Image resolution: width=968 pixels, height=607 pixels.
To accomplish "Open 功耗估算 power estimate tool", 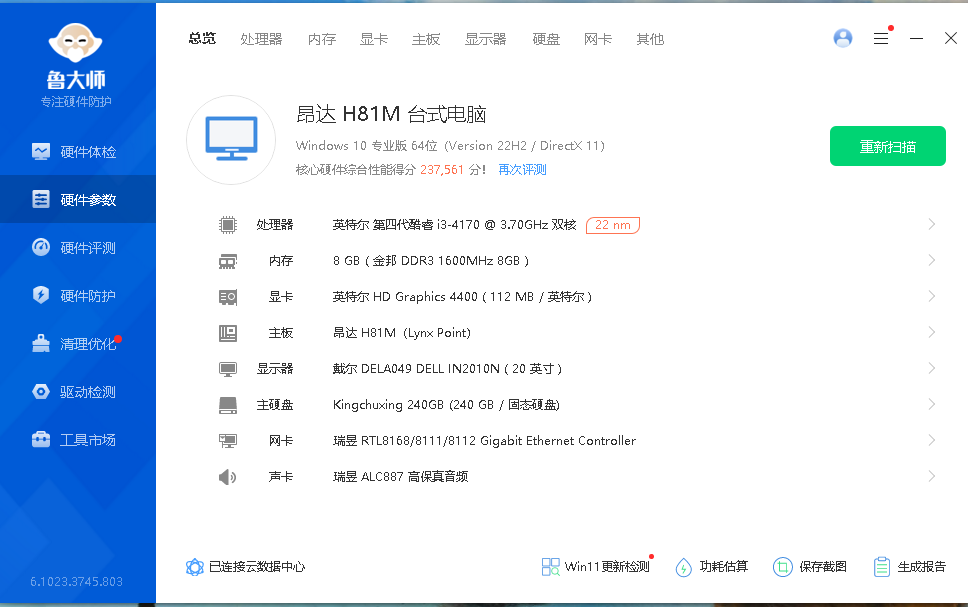I will 712,567.
